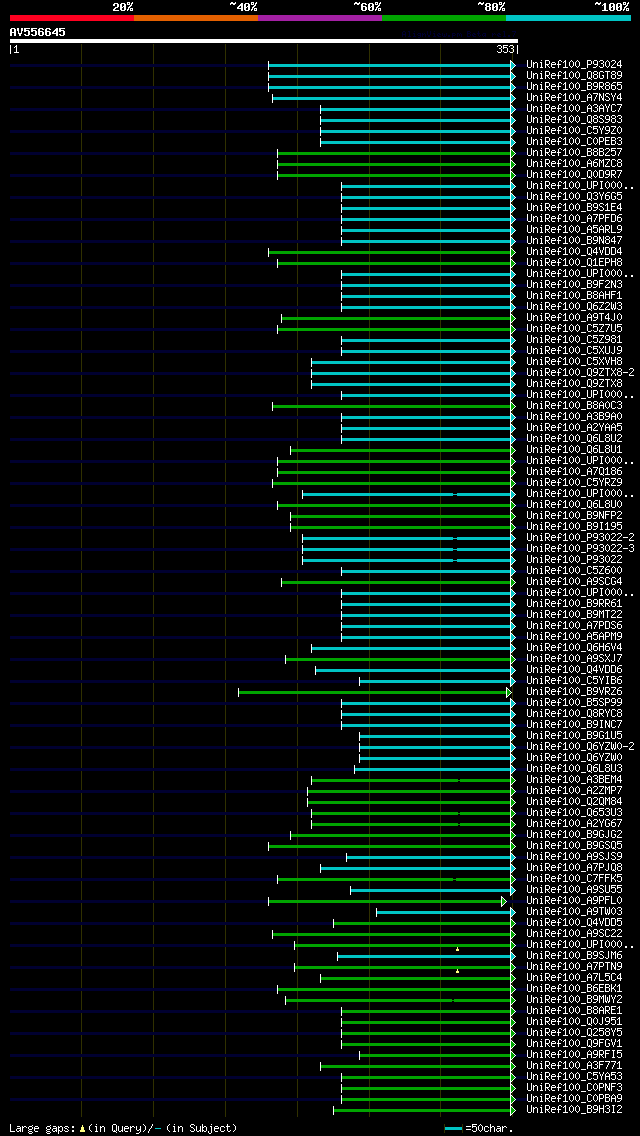Click the cyan 50char scale legend bar
The height and width of the screenshot is (1136, 640).
454,1128
